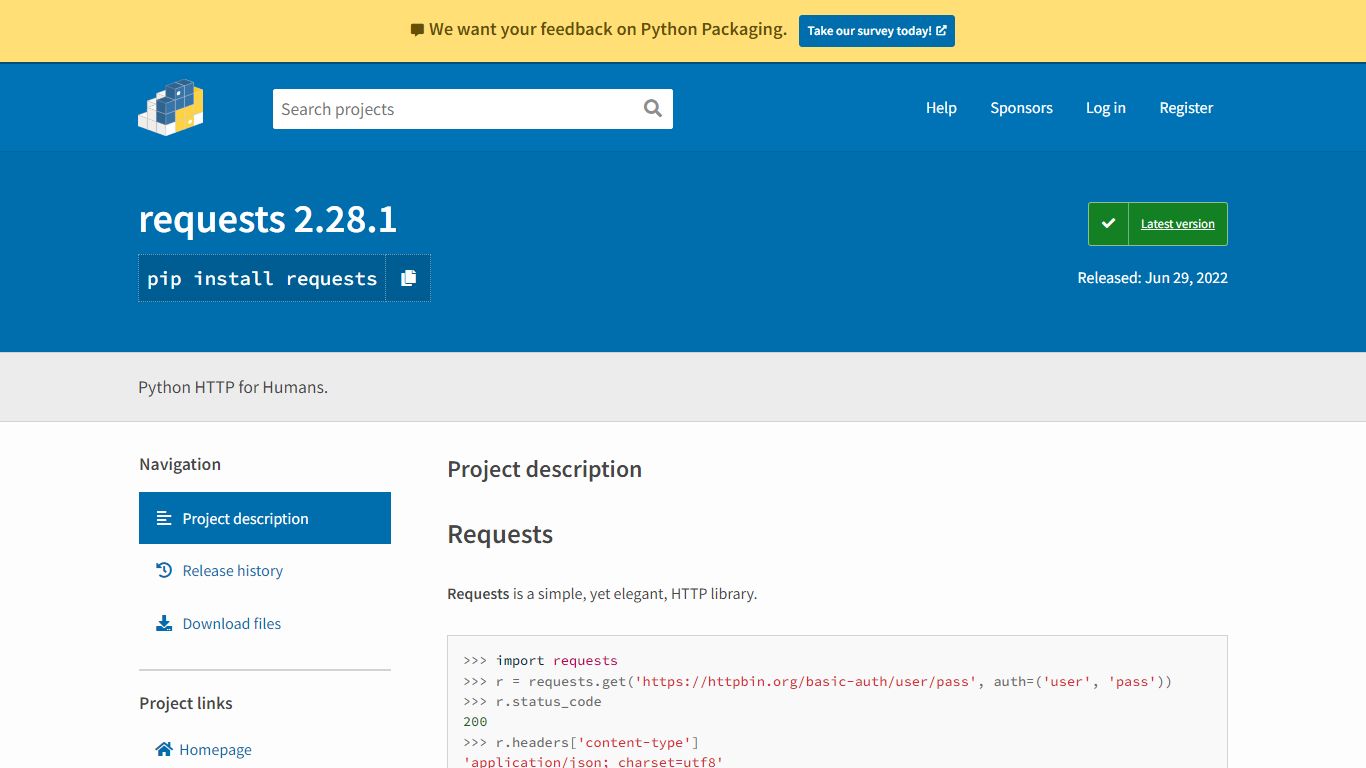
Task: Click the Homepage house icon
Action: (164, 749)
